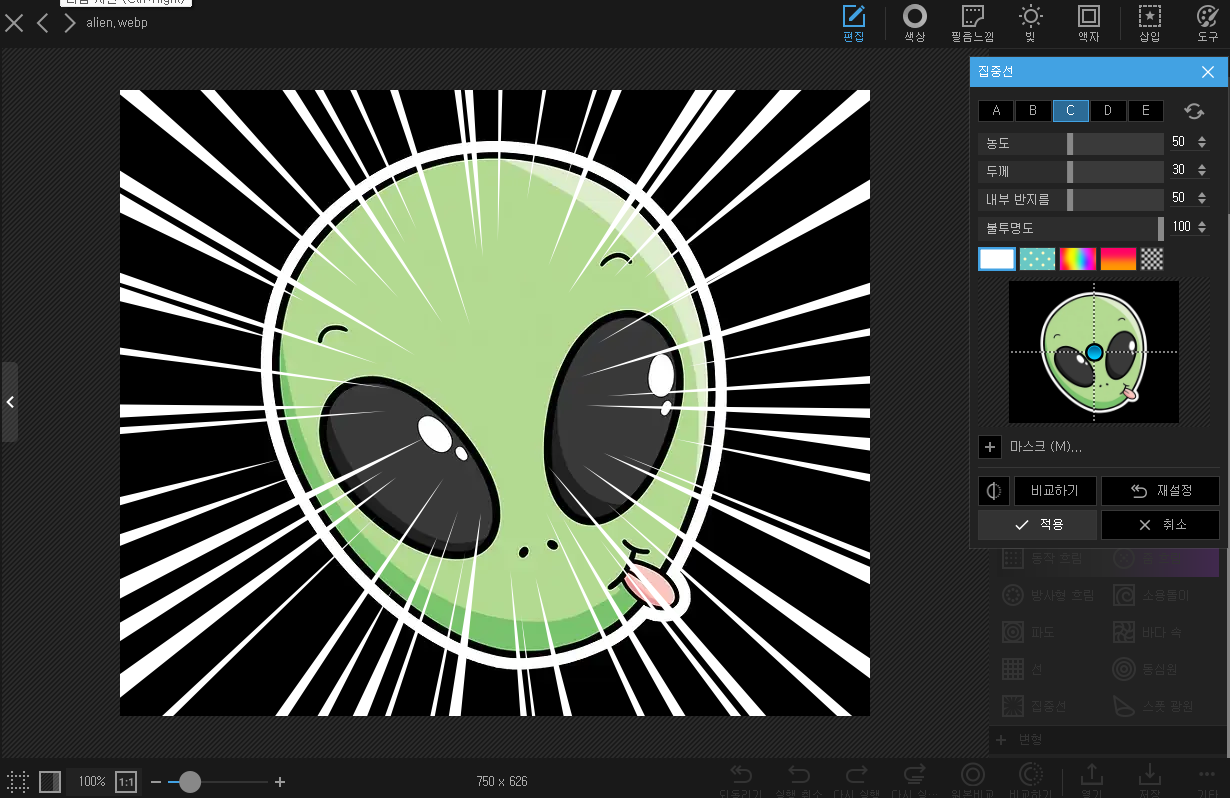The image size is (1230, 798).
Task: Select the 집중선 effect icon in list
Action: pos(1013,706)
